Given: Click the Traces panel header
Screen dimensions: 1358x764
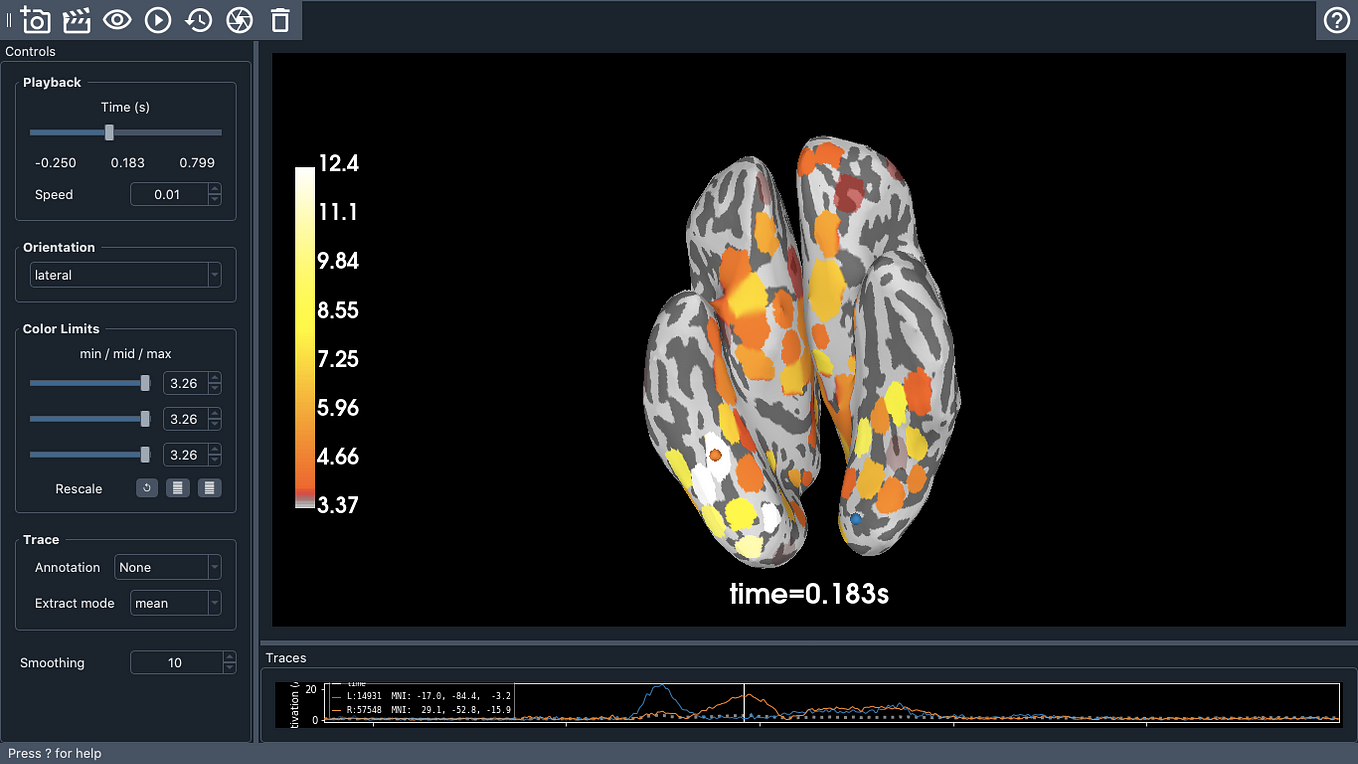Looking at the screenshot, I should point(287,658).
